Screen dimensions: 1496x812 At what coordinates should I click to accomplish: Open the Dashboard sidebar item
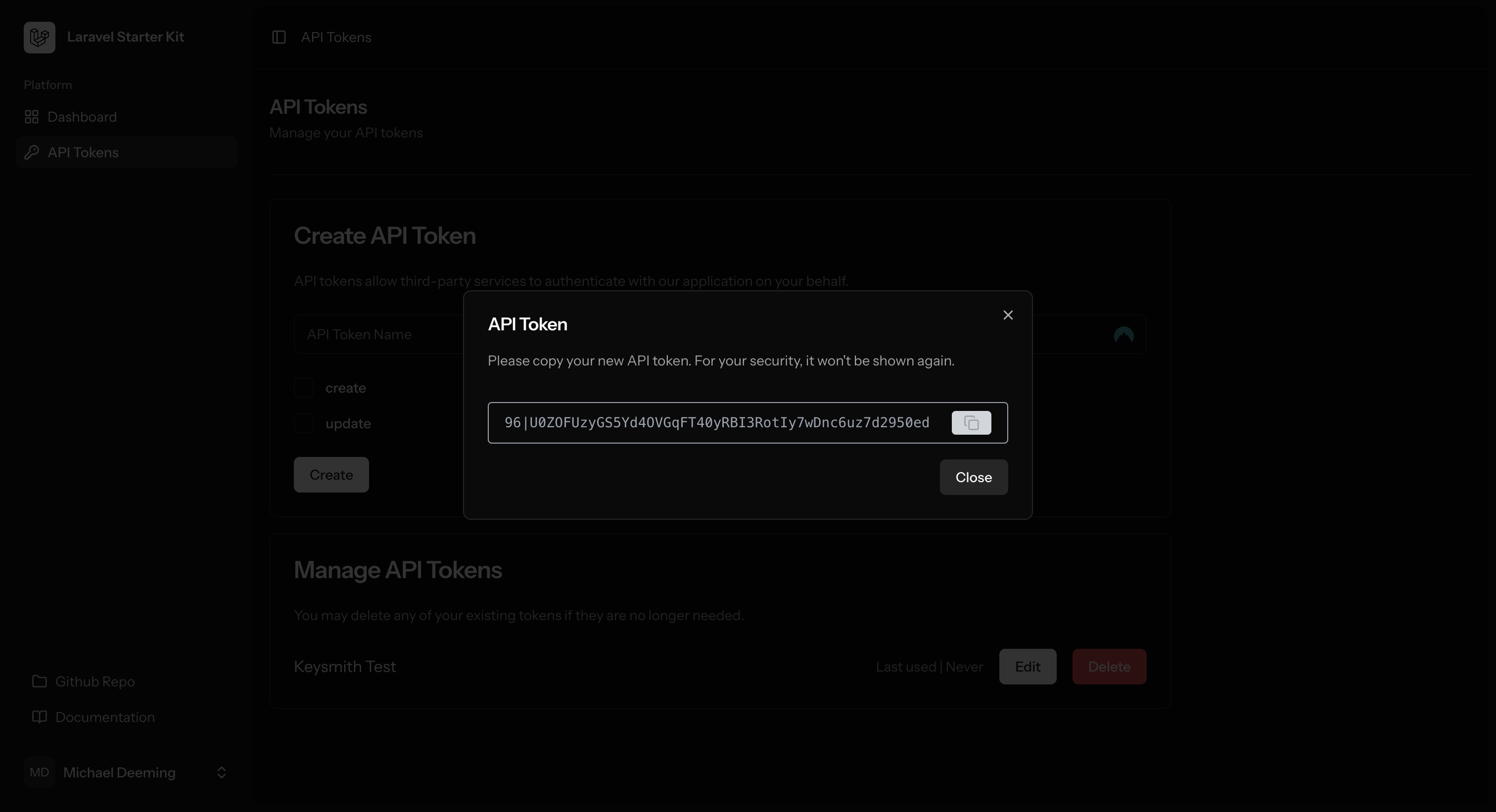point(83,117)
